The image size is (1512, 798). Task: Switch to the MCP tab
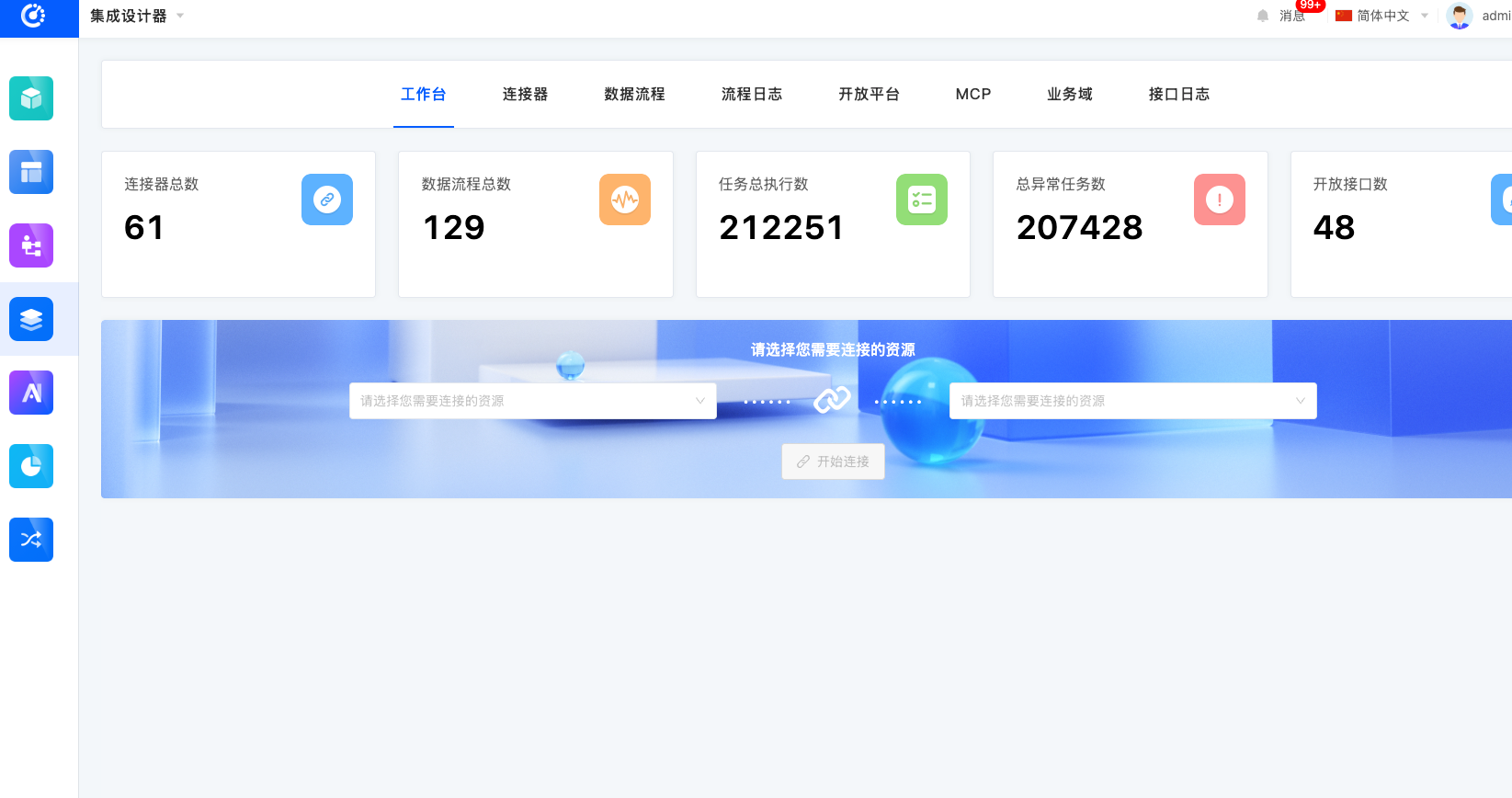973,94
